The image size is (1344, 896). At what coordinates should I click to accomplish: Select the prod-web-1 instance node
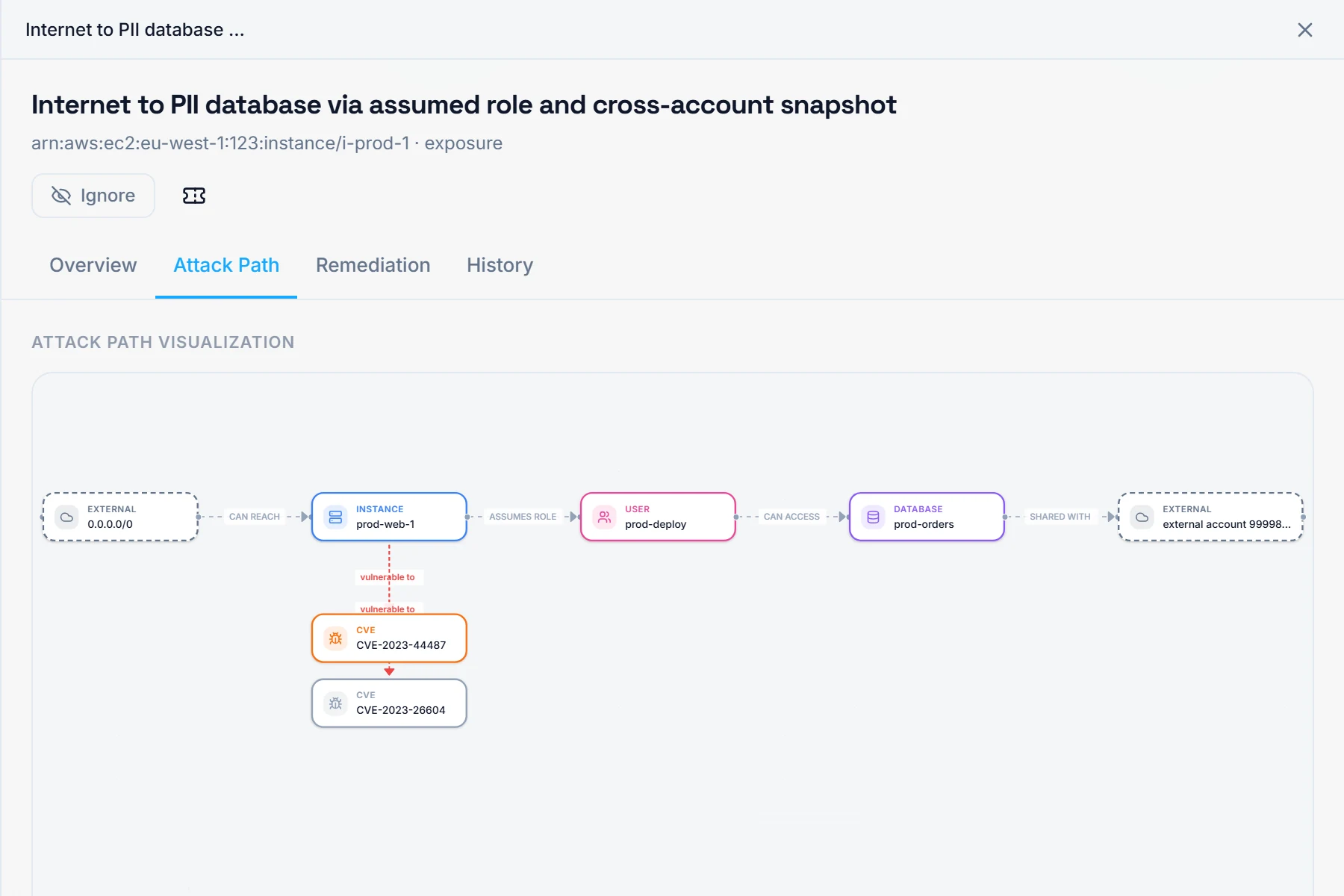pyautogui.click(x=389, y=517)
